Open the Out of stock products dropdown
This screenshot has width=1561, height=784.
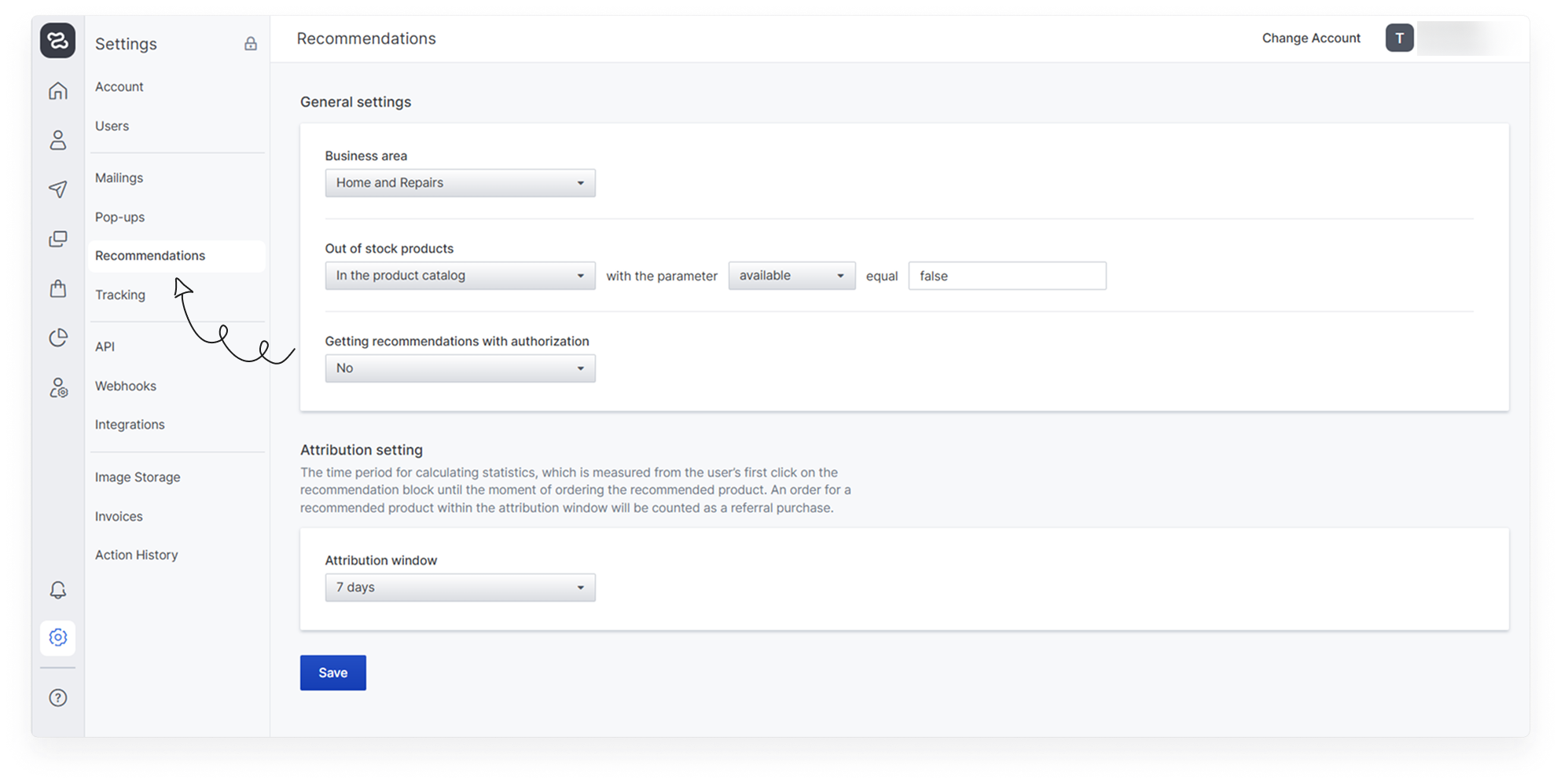[x=460, y=276]
